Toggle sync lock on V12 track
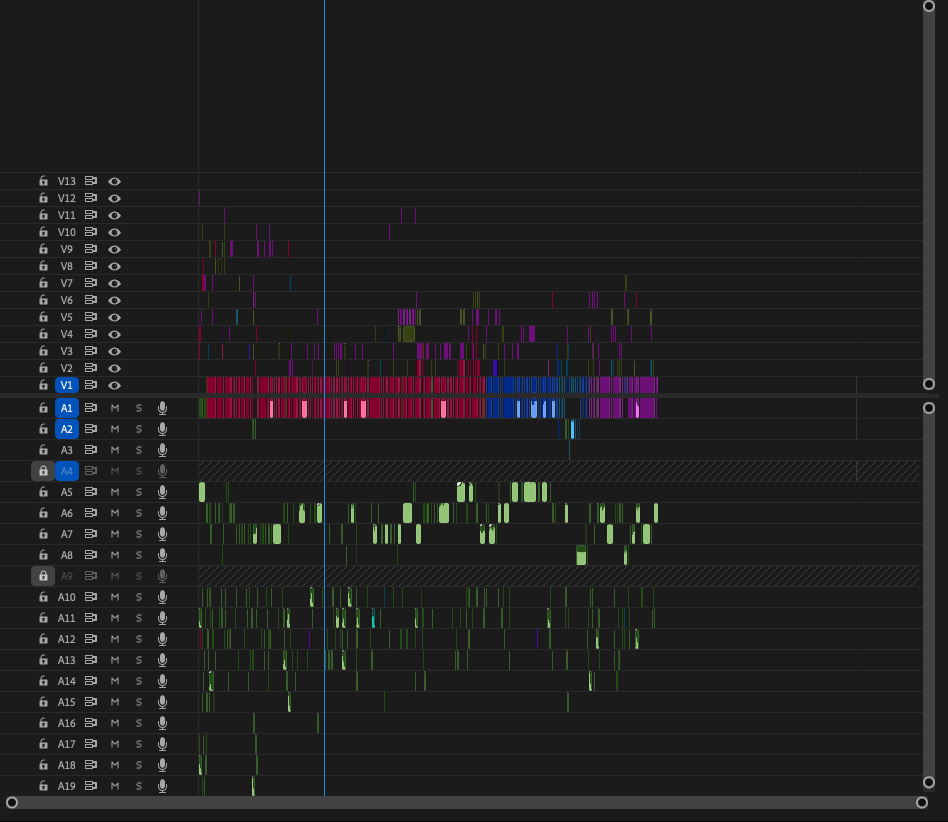The image size is (948, 822). click(91, 198)
